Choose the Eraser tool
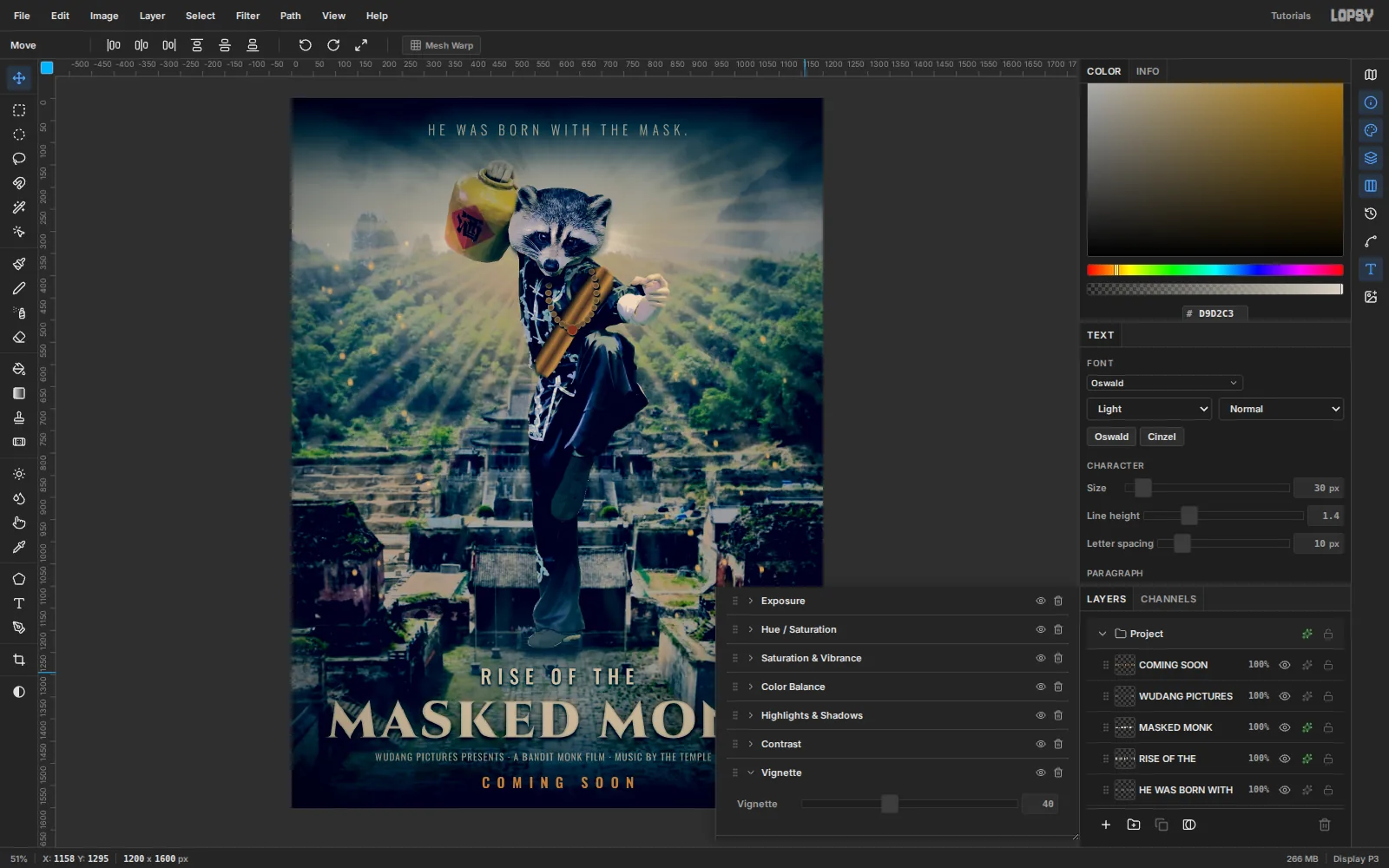 pyautogui.click(x=18, y=337)
